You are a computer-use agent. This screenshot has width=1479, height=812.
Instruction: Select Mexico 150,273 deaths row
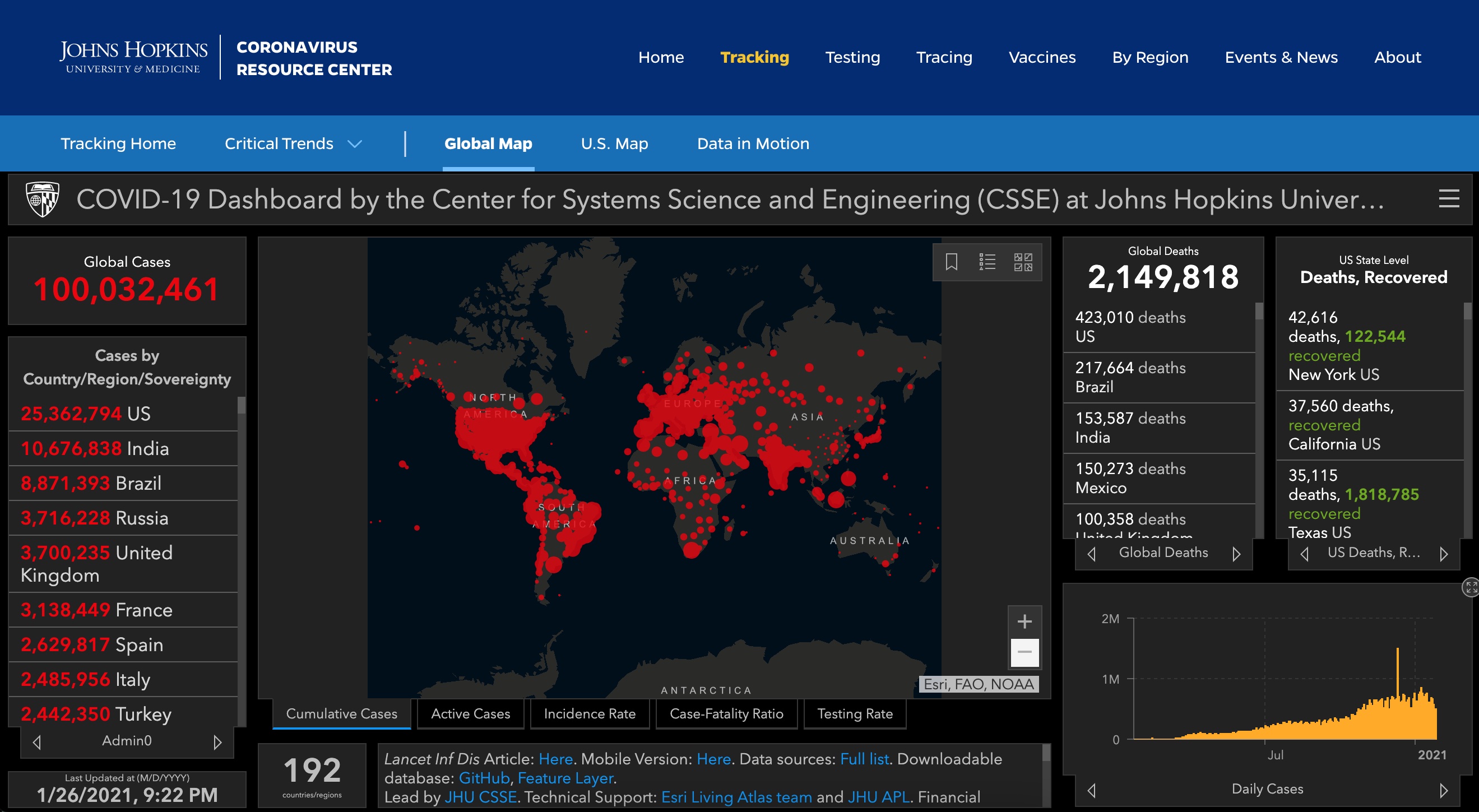click(1159, 479)
